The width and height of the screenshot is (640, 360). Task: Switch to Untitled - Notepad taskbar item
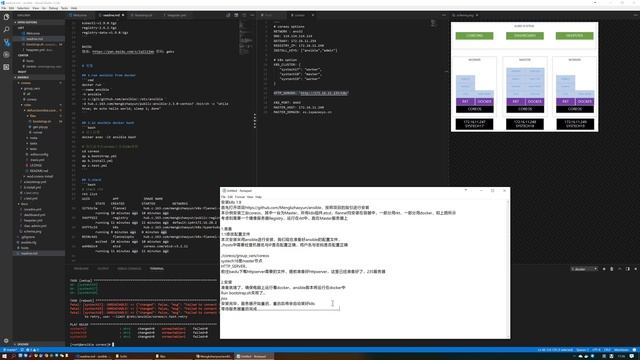[253, 356]
